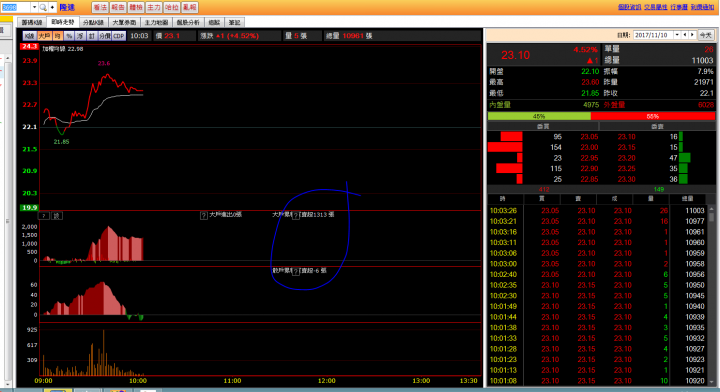This screenshot has width=720, height=392.
Task: Click the ? icon beside 大戶進出0張
Action: [x=204, y=215]
